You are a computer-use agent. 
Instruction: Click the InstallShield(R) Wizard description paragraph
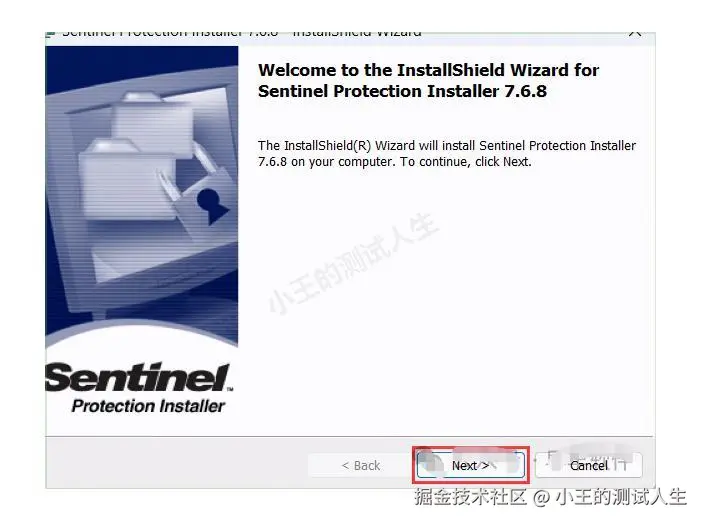point(447,154)
